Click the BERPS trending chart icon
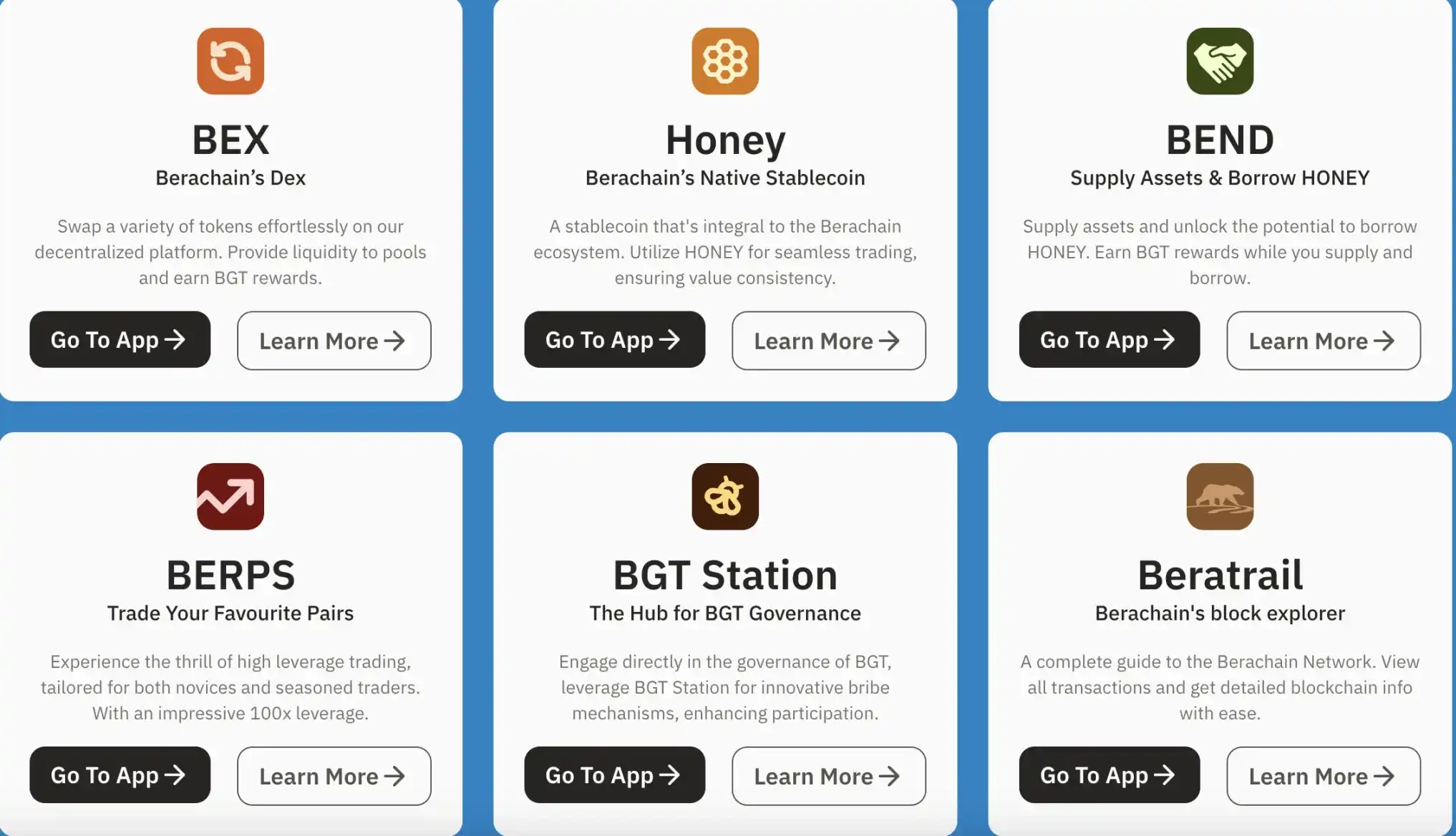The image size is (1456, 836). 230,495
